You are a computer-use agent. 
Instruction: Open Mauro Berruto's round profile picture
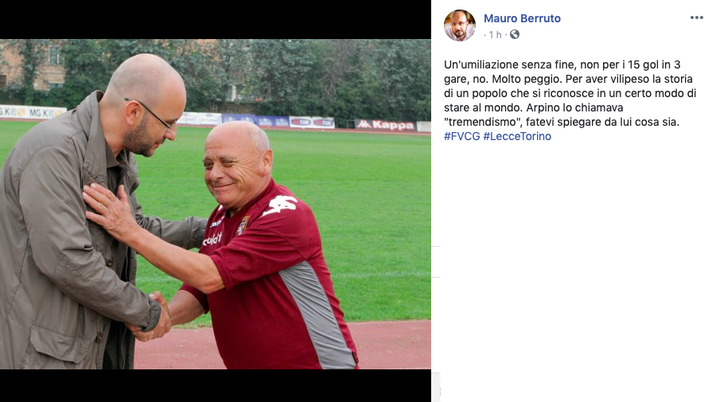click(460, 25)
